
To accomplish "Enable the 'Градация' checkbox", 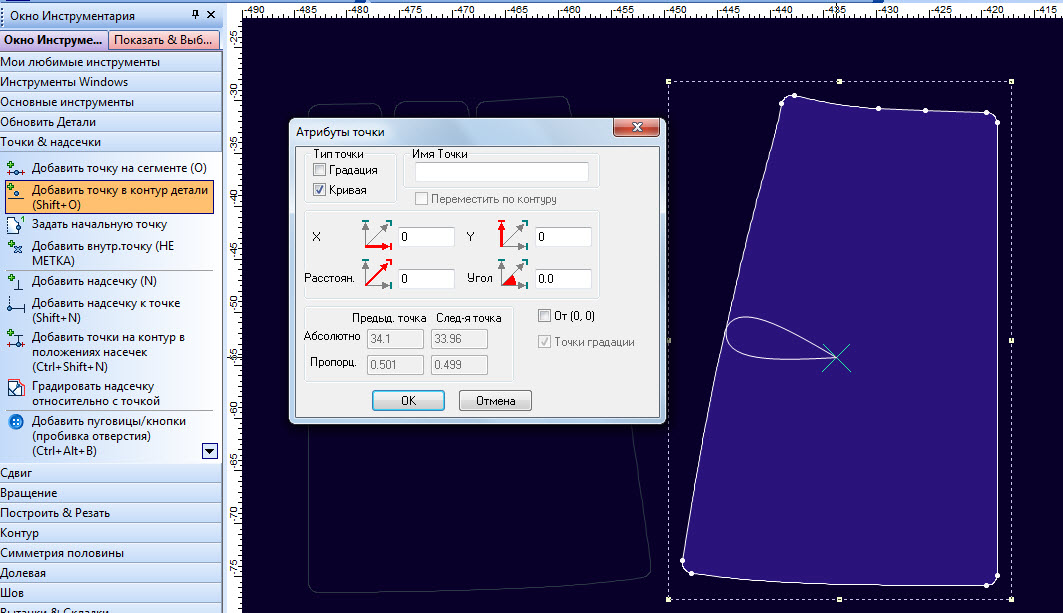I will pyautogui.click(x=320, y=170).
